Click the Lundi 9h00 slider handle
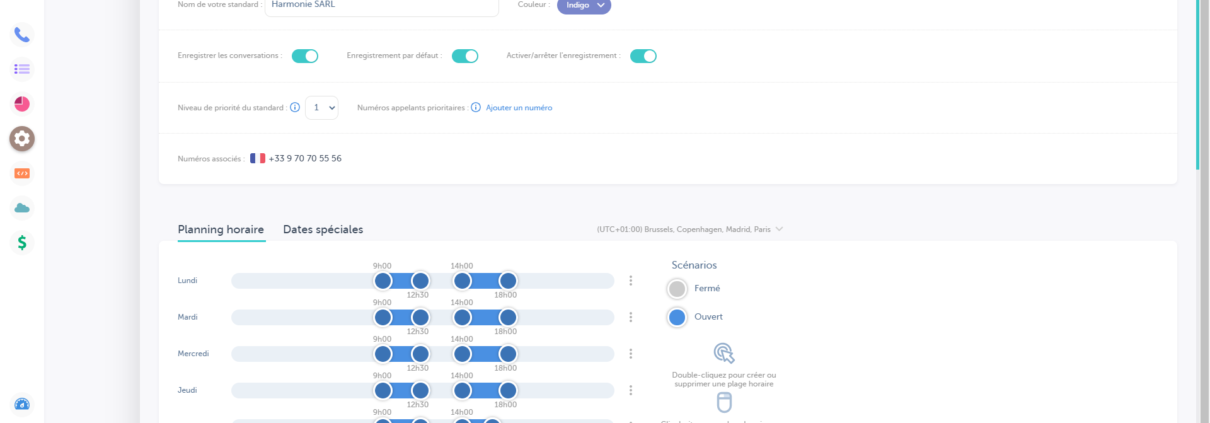 click(x=383, y=281)
